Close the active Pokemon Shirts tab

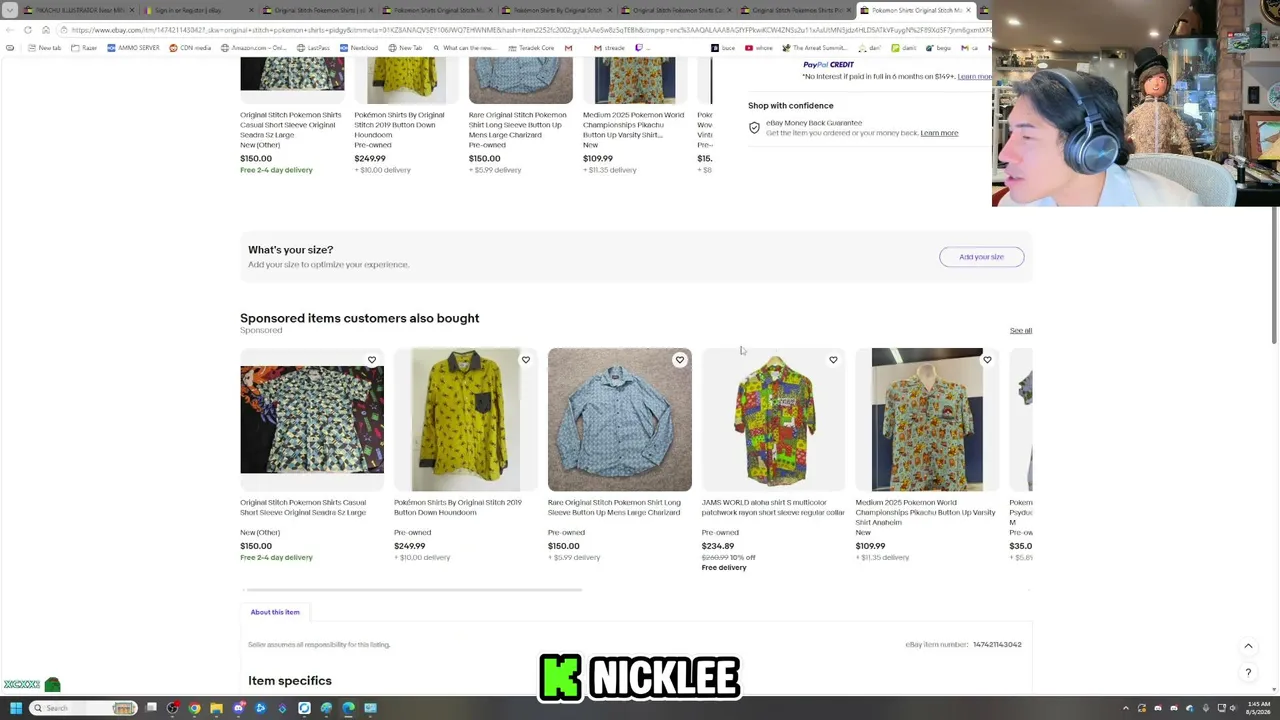coord(968,10)
